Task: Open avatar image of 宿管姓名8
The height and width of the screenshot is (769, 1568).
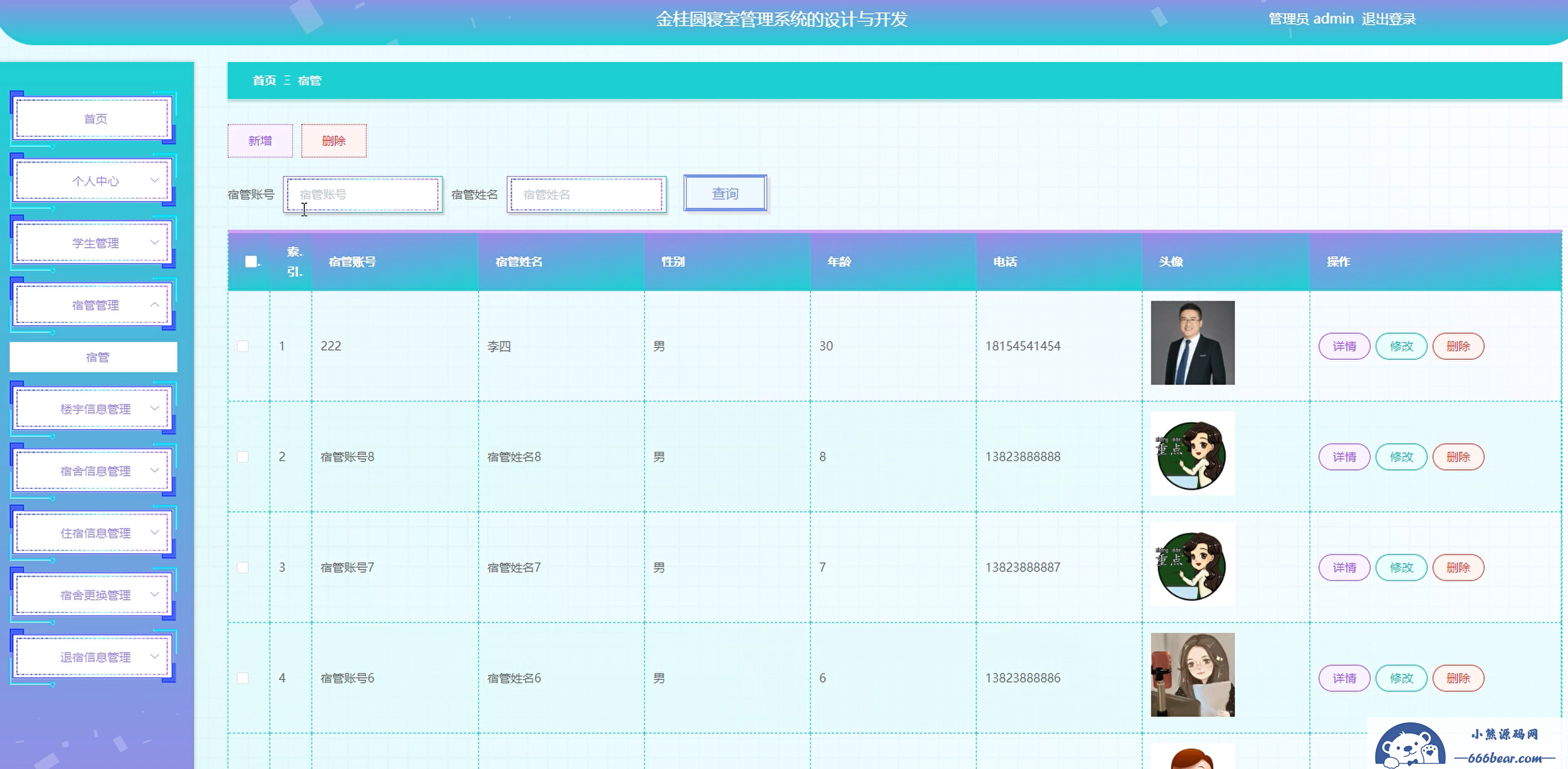Action: (x=1193, y=454)
